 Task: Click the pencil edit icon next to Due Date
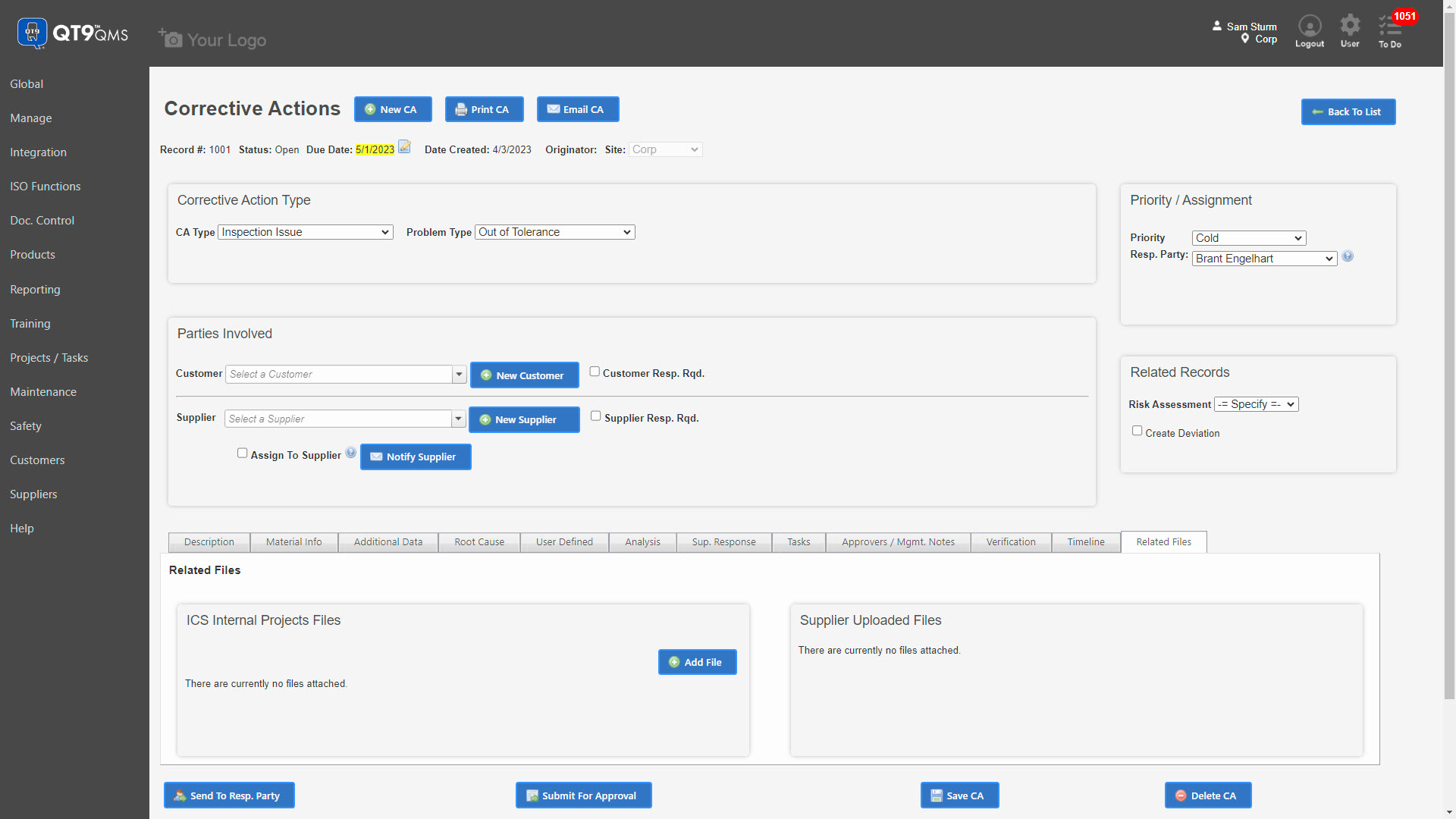pos(404,148)
